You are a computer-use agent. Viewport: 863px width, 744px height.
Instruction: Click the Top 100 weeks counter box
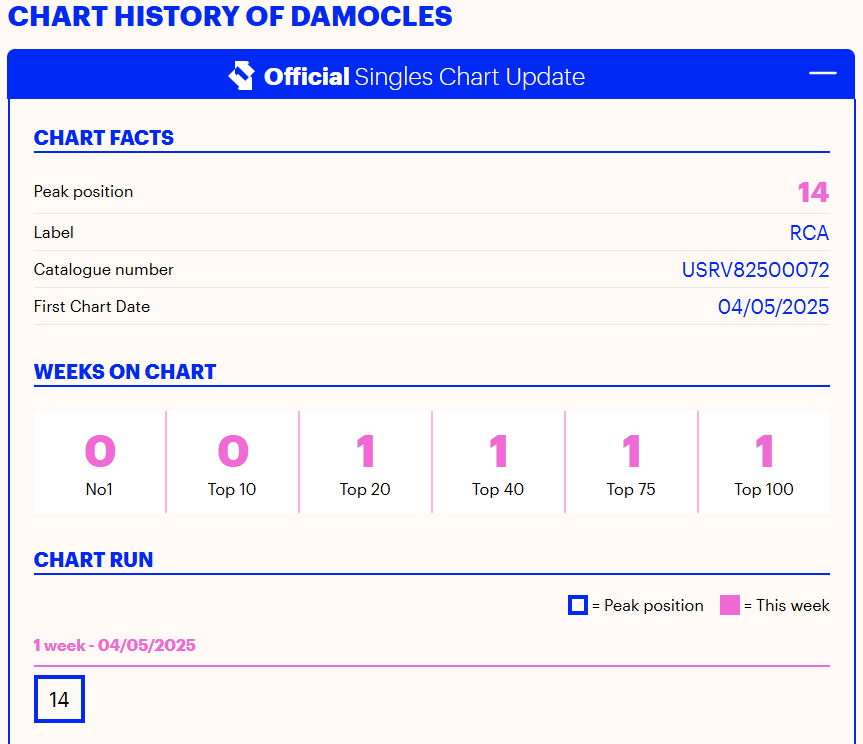coord(763,462)
